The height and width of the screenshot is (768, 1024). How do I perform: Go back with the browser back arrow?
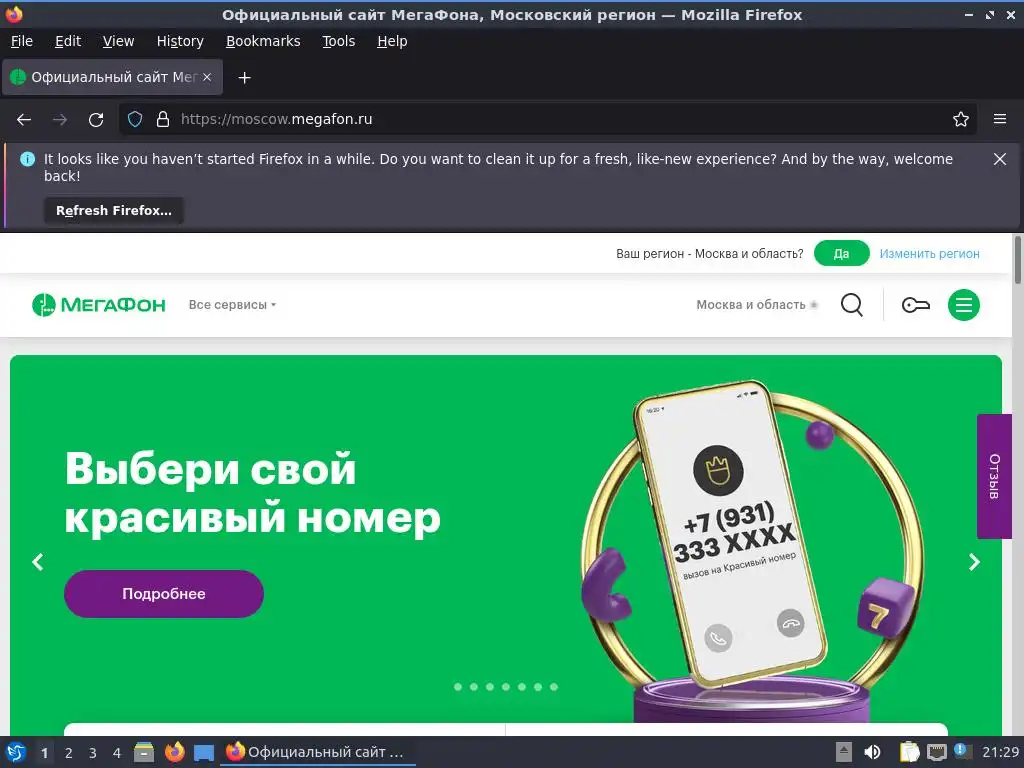click(24, 120)
